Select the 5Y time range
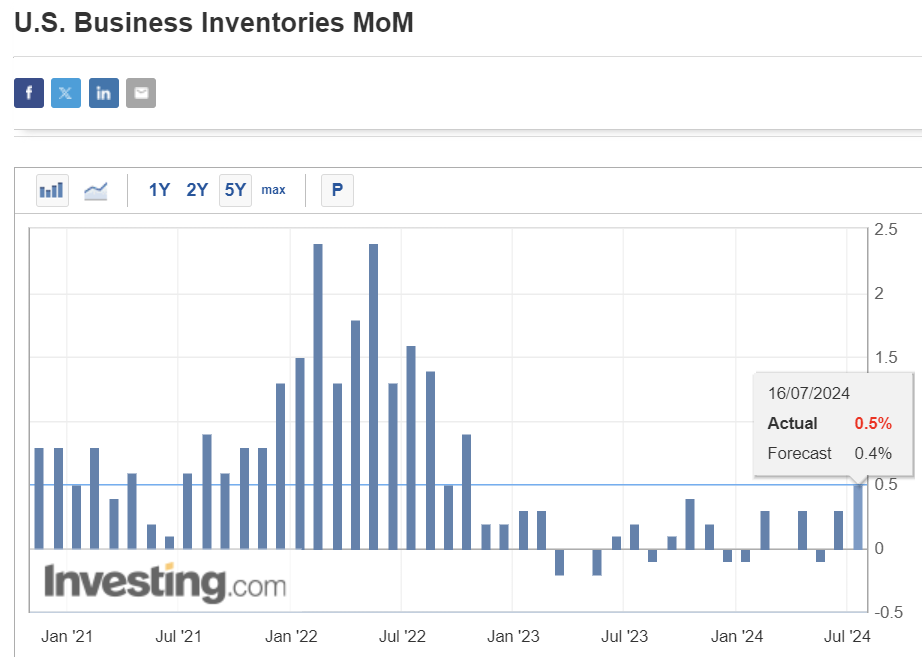The image size is (922, 657). point(235,189)
